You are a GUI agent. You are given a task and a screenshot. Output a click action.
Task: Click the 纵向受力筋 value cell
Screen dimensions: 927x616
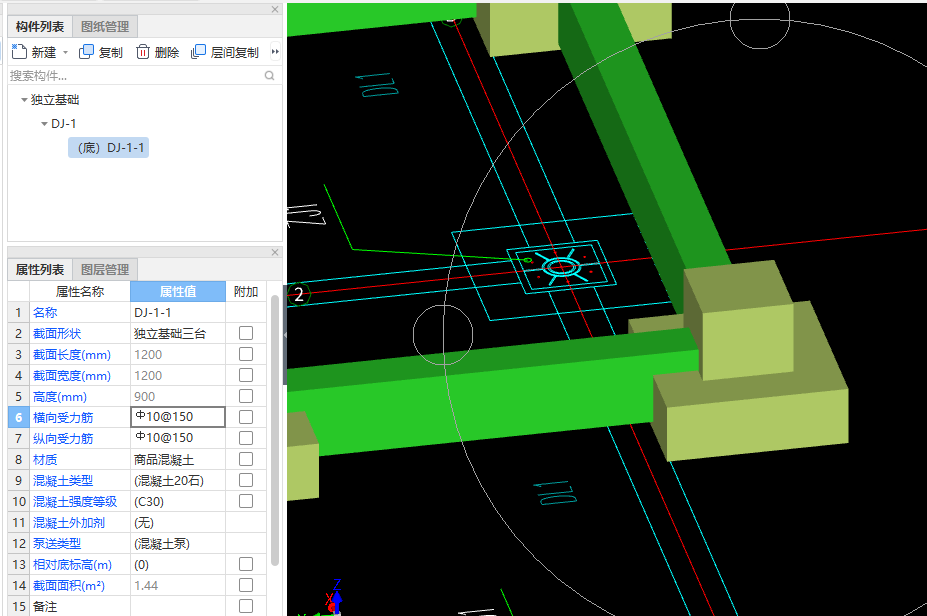(x=178, y=438)
